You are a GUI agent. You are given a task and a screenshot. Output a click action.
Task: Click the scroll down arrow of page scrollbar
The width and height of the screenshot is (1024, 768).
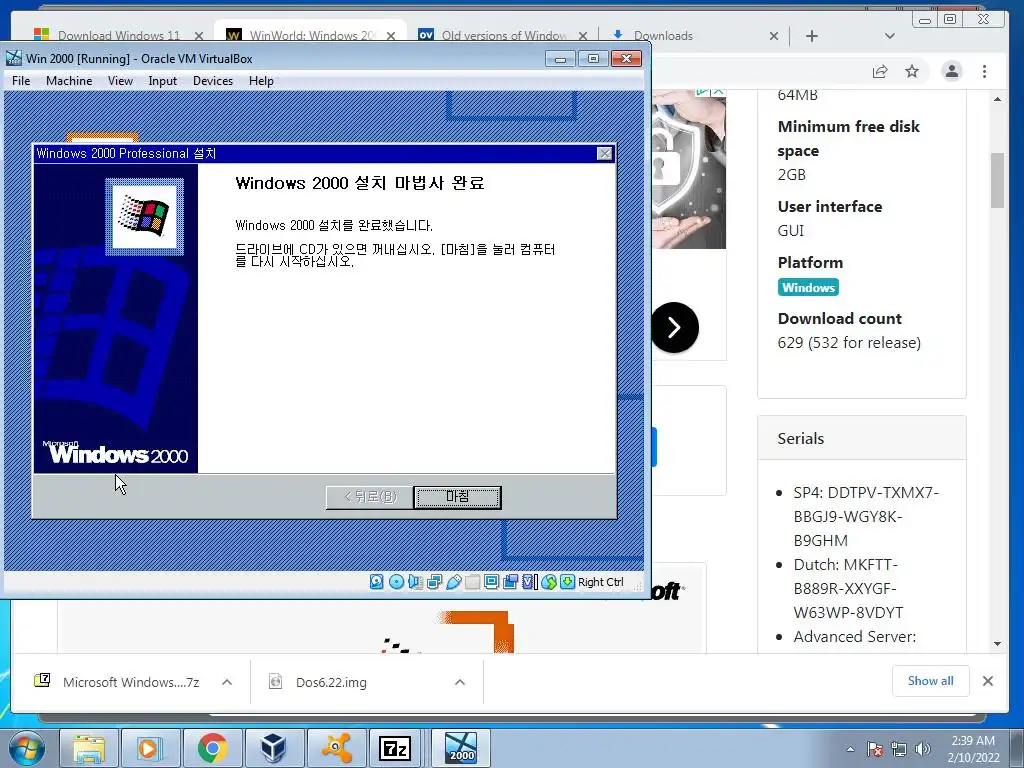coord(997,643)
